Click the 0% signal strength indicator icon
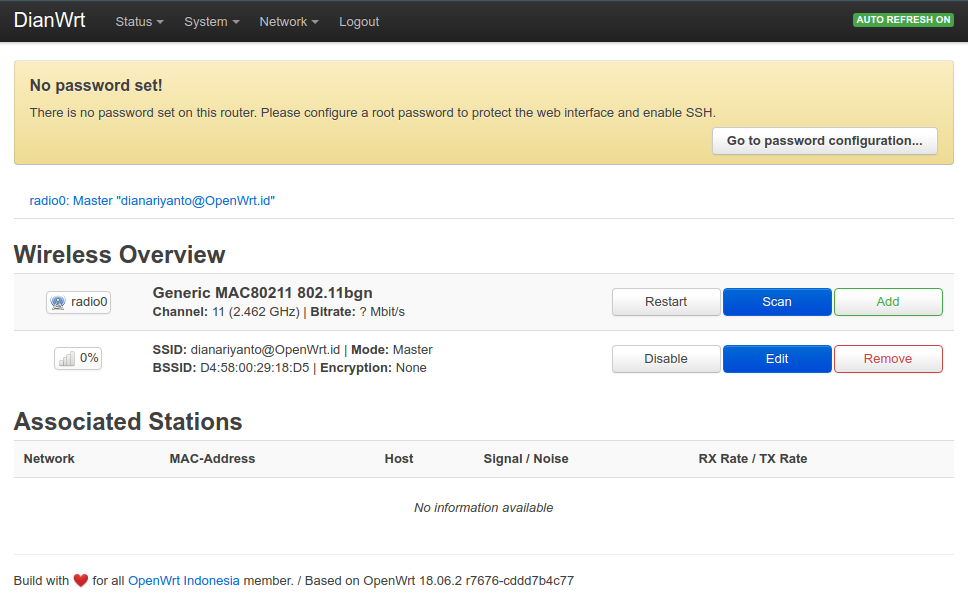The image size is (968, 609). click(x=67, y=359)
